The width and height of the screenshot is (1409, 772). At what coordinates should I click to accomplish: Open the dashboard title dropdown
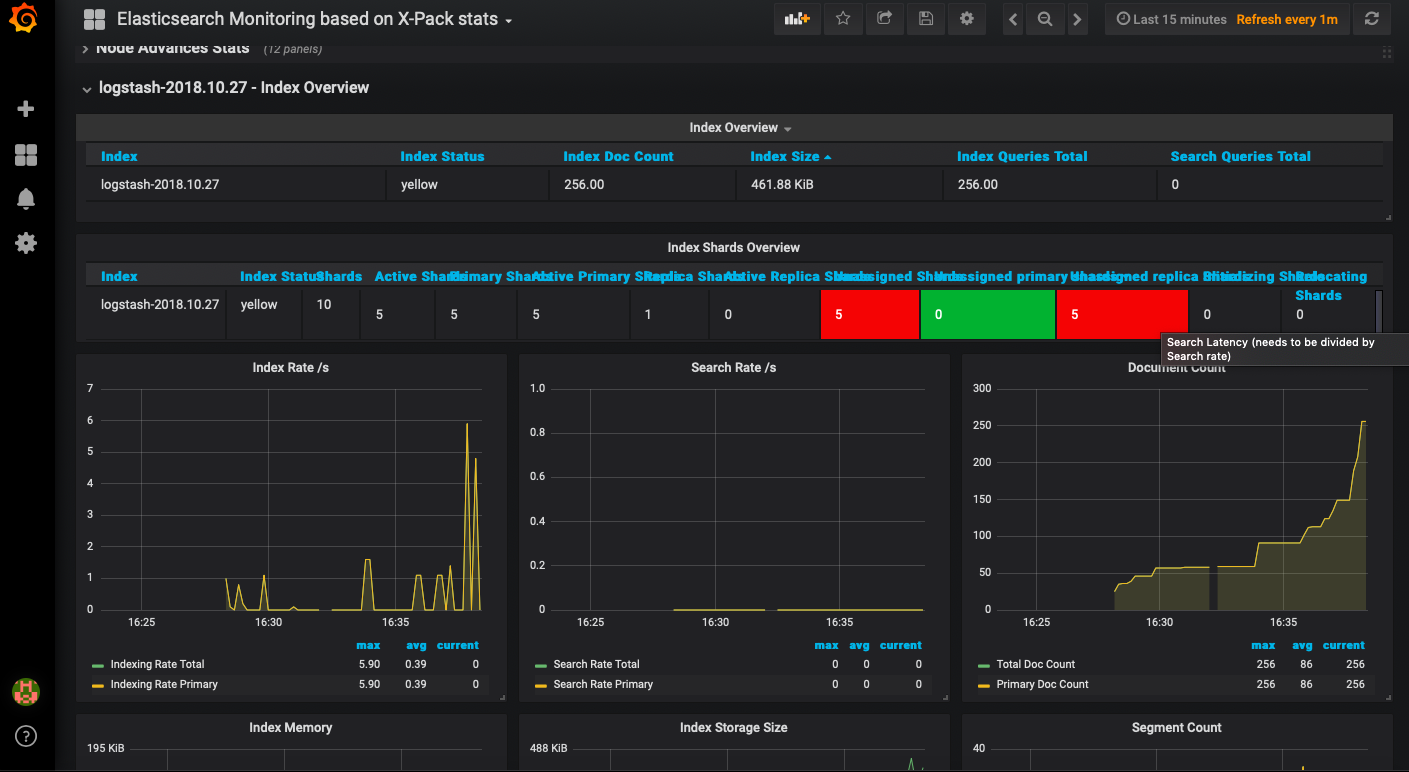314,19
